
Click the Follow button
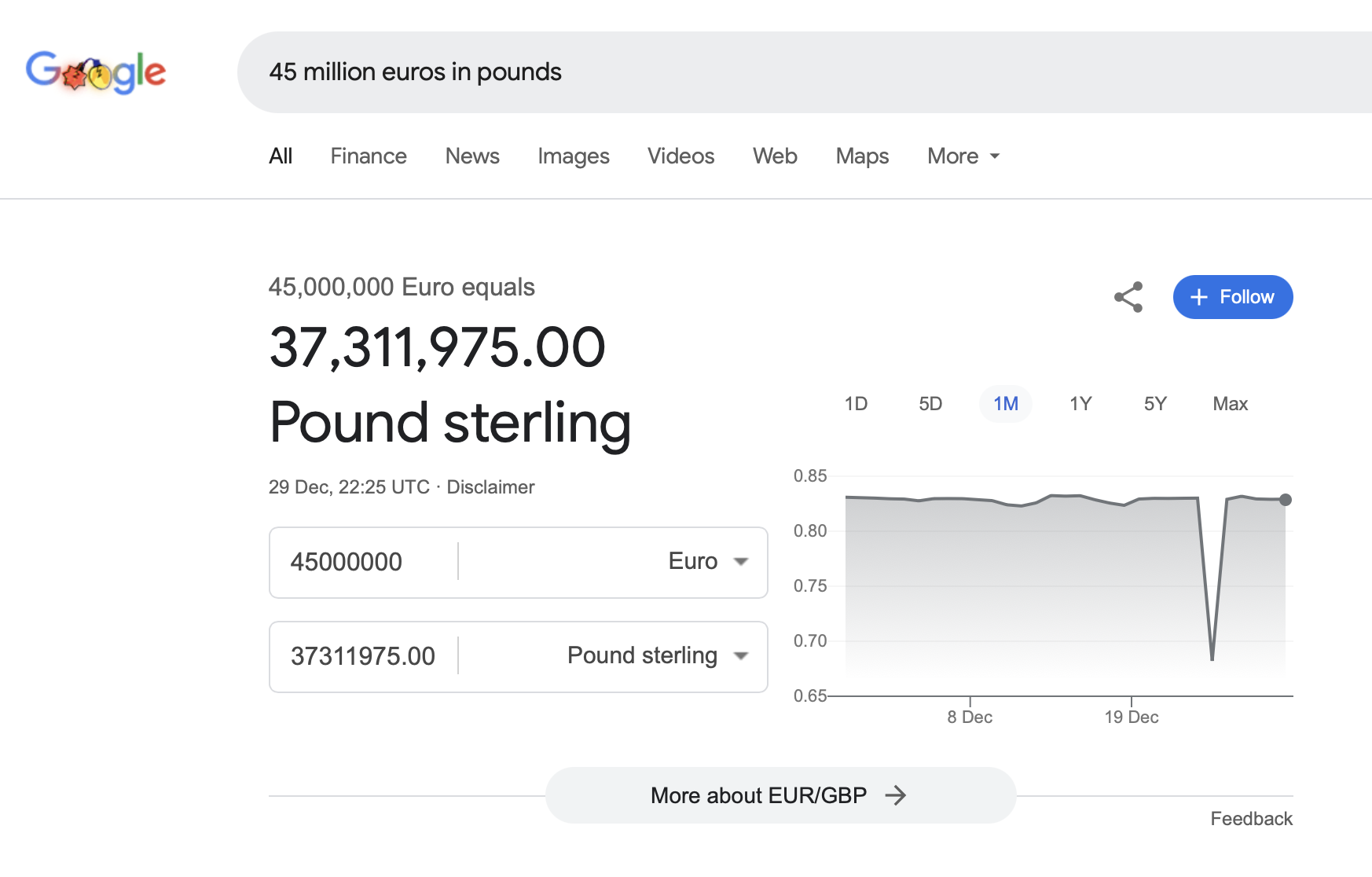tap(1232, 297)
